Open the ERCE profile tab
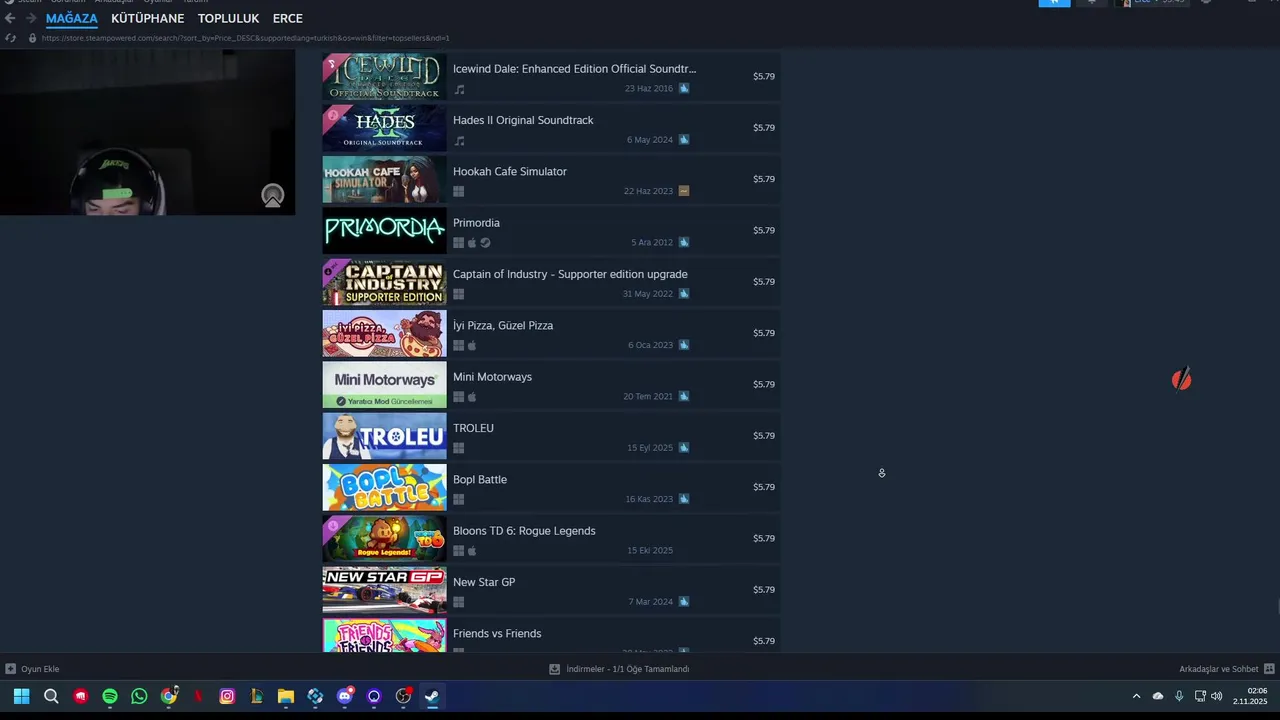 (x=287, y=18)
